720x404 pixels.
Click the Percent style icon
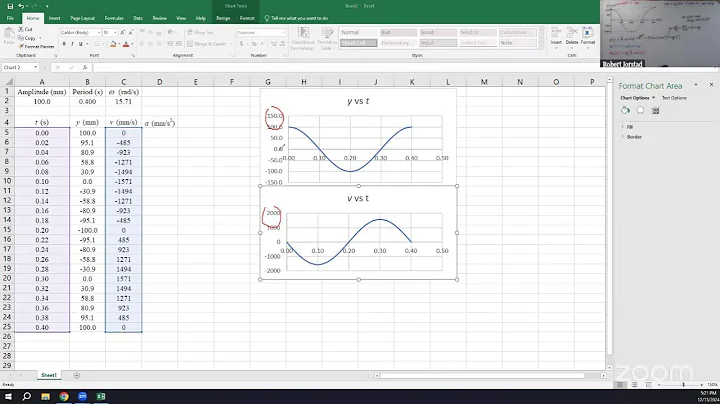pos(254,44)
